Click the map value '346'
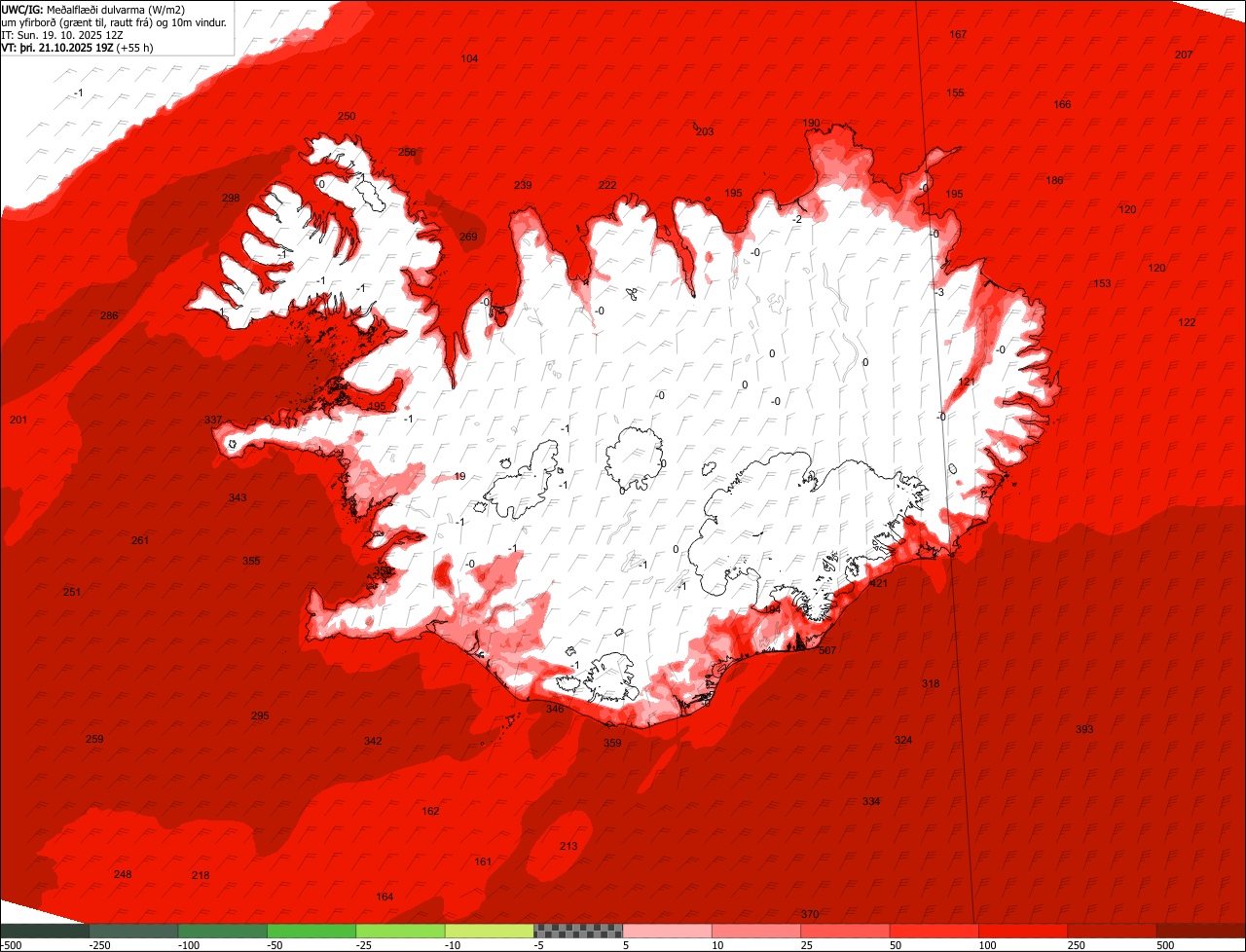Viewport: 1246px width, 952px height. tap(555, 709)
